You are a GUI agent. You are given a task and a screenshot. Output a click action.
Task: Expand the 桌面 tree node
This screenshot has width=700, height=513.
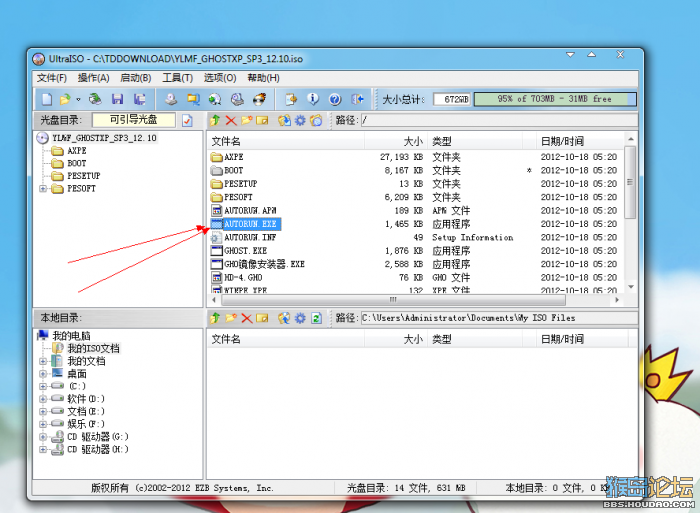[x=43, y=374]
